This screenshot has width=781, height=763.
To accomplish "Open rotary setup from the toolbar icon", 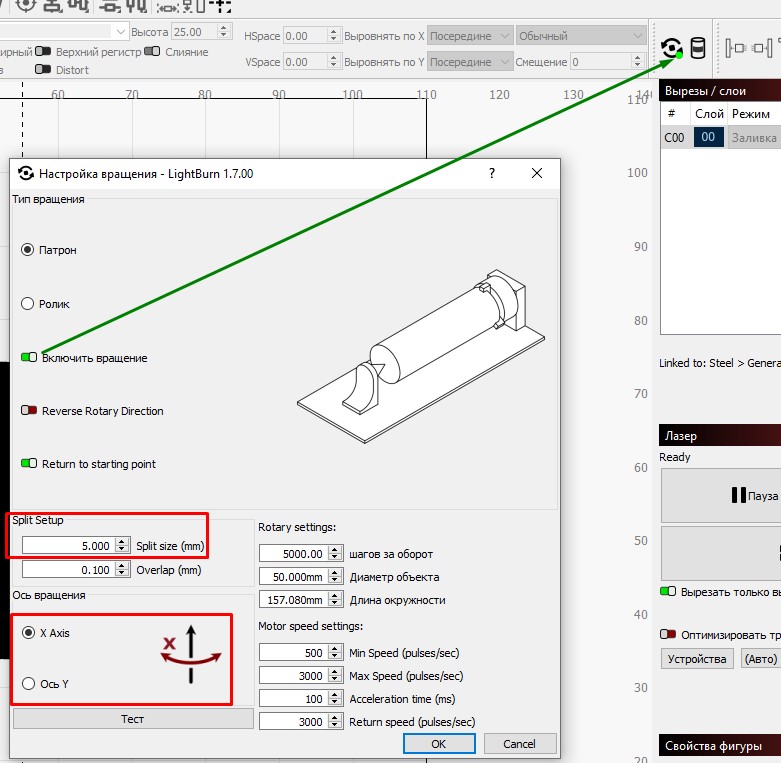I will tap(673, 48).
